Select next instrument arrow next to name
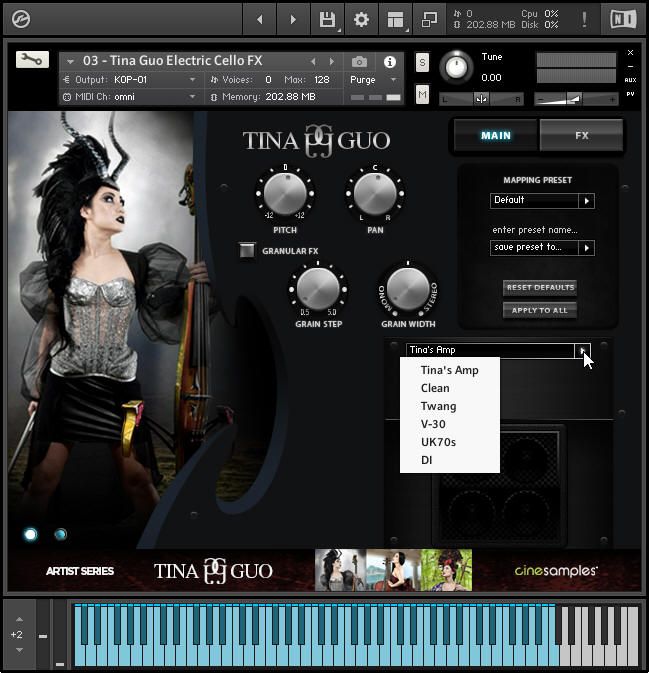 [x=331, y=62]
